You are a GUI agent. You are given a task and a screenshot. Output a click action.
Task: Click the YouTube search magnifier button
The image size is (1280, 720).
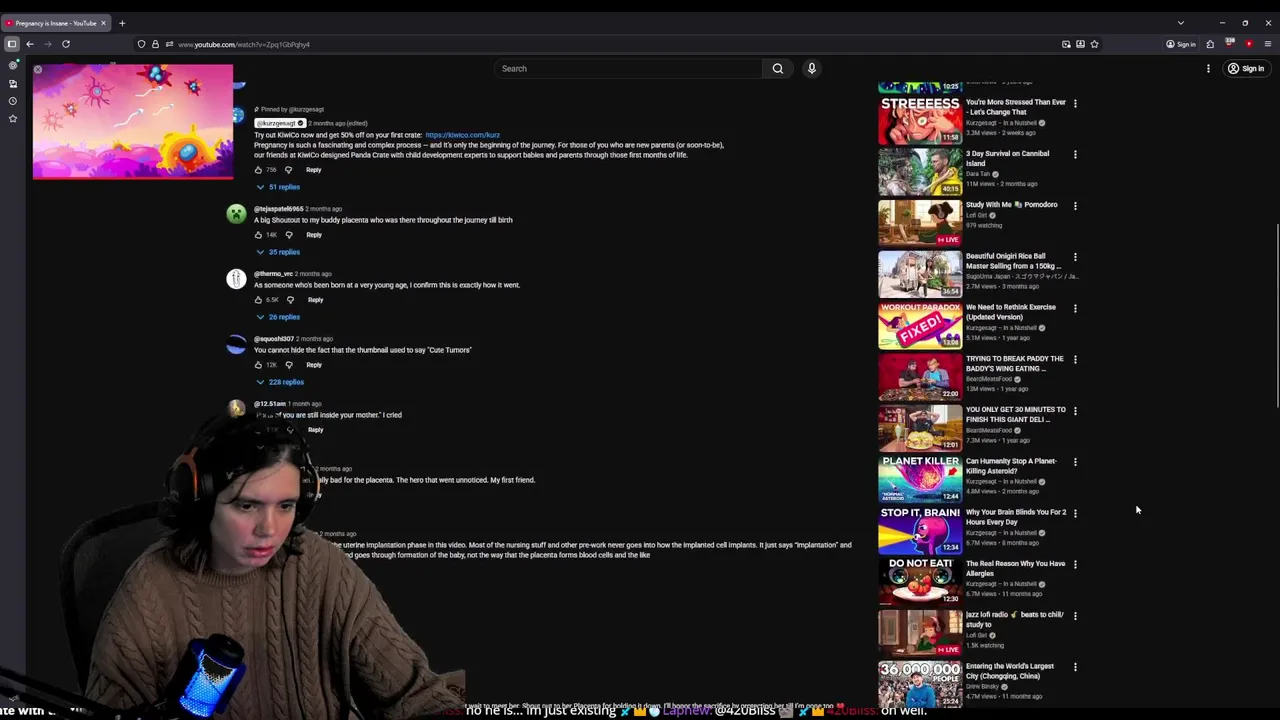coord(777,69)
